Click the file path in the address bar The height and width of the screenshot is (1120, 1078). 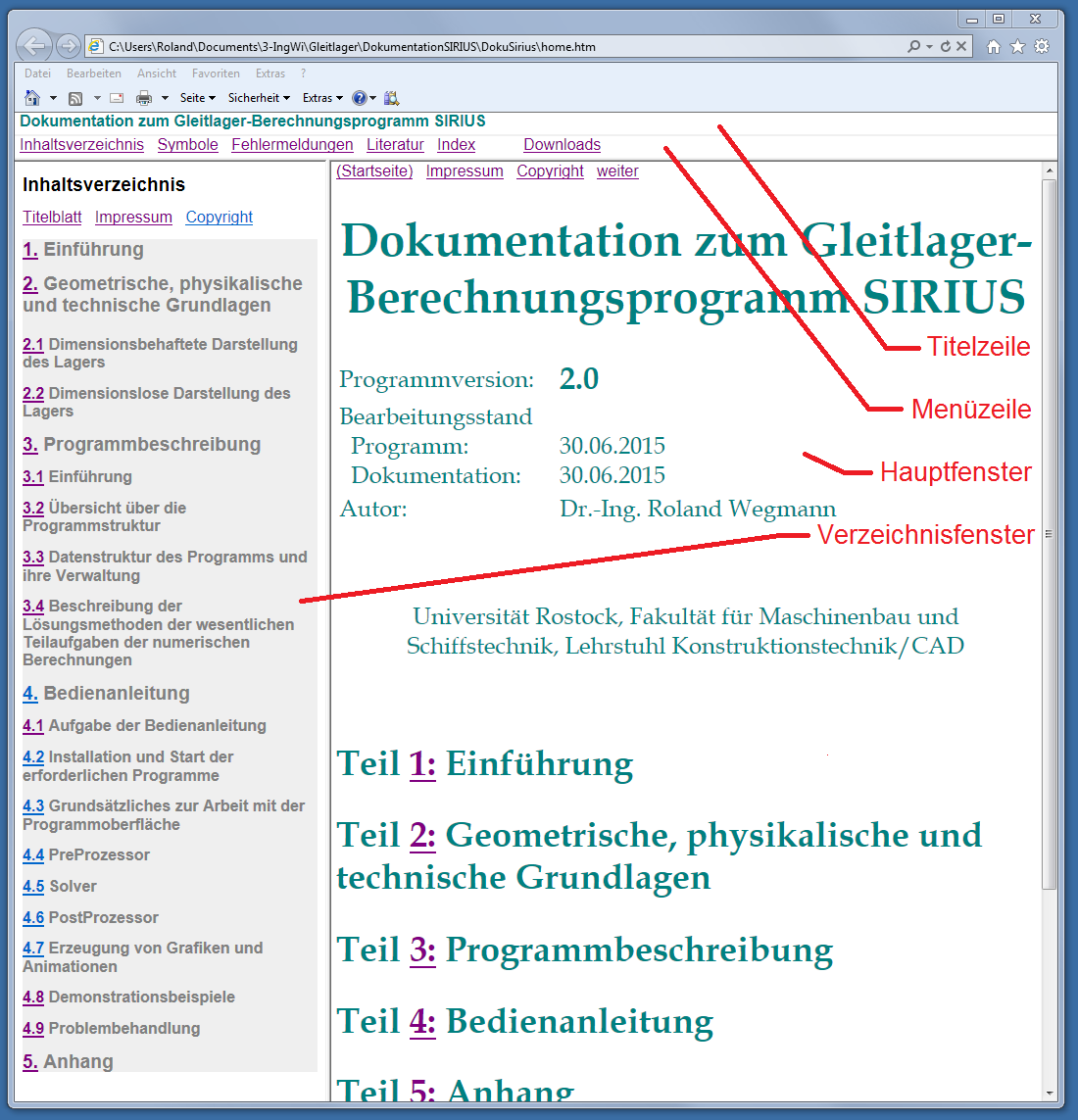[x=352, y=46]
